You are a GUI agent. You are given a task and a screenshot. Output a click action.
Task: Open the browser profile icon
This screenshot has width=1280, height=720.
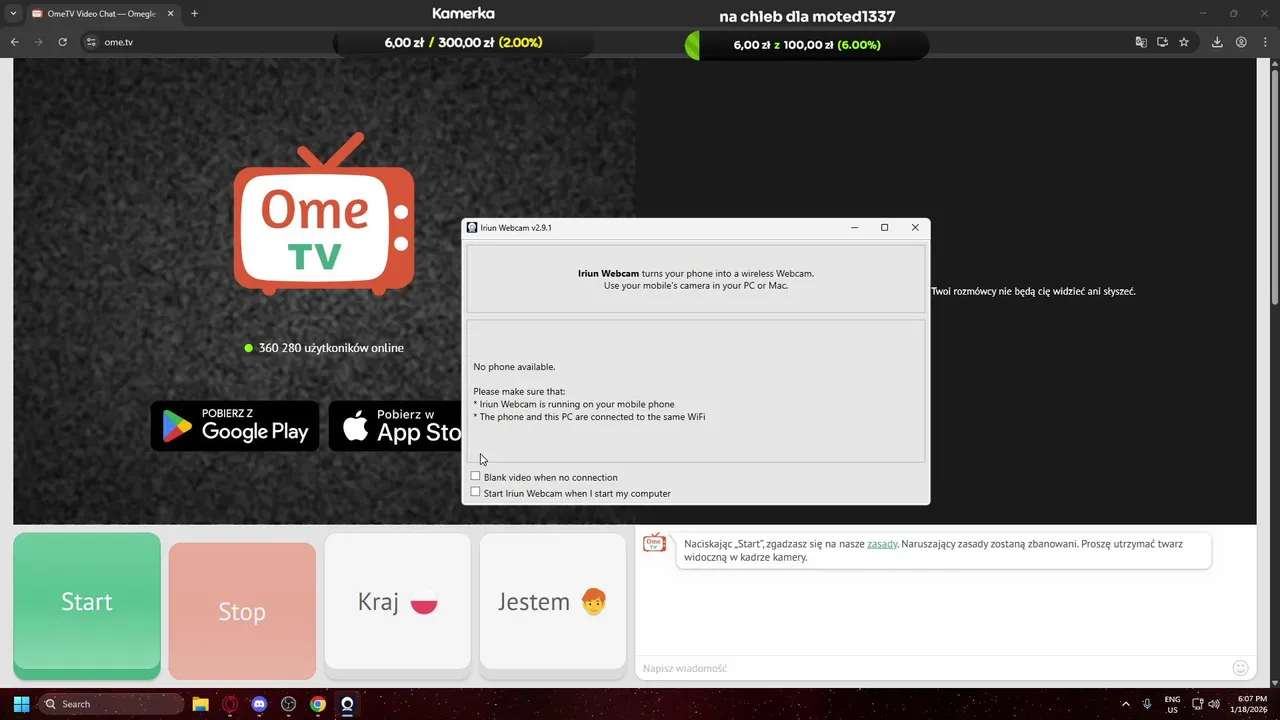(1241, 42)
